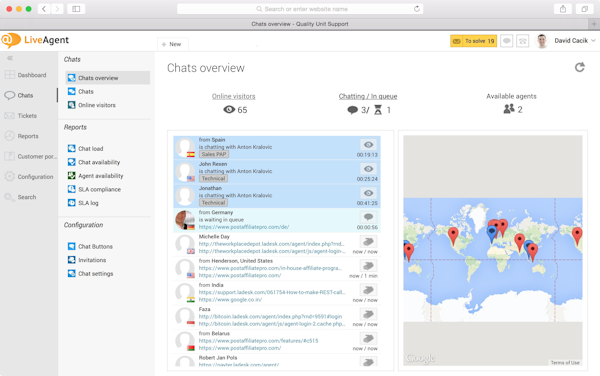The width and height of the screenshot is (600, 376).
Task: Click the Chatting / In queue link
Action: click(368, 96)
